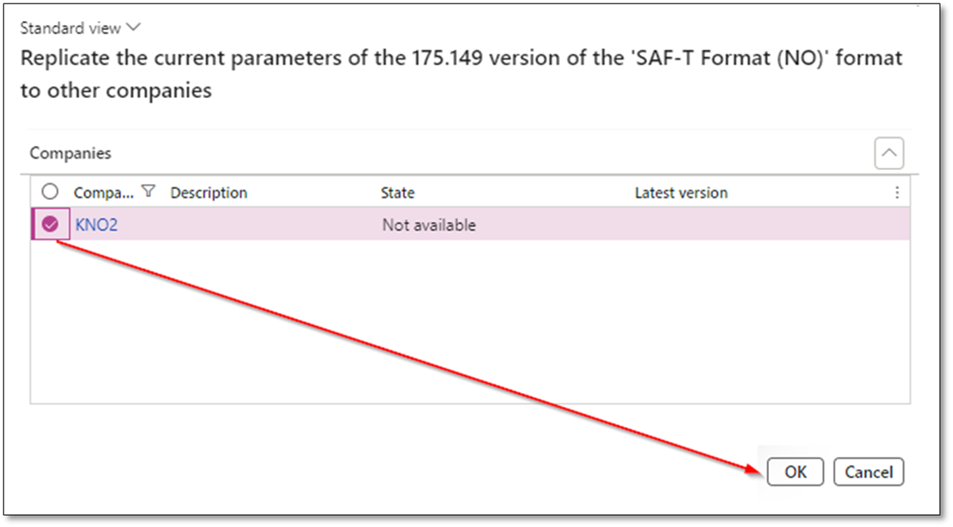This screenshot has width=953, height=527.
Task: Click empty grid area below KNO2 row
Action: pyautogui.click(x=470, y=320)
